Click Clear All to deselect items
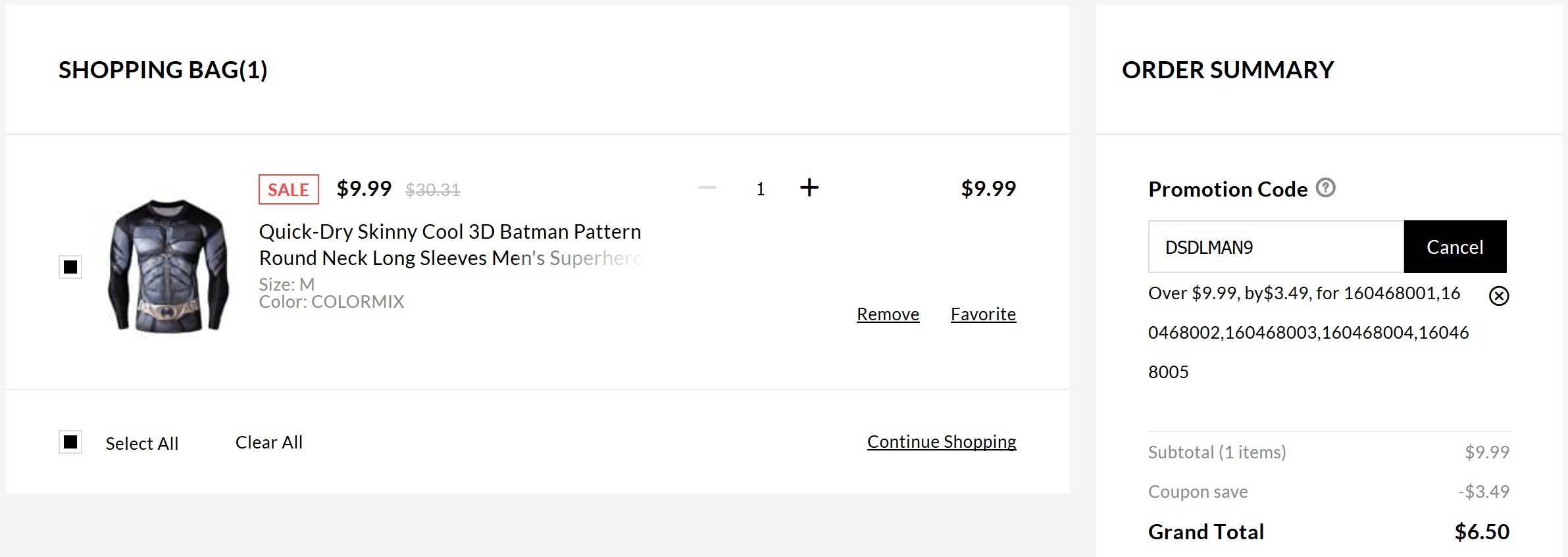Image resolution: width=1568 pixels, height=557 pixels. [x=268, y=443]
